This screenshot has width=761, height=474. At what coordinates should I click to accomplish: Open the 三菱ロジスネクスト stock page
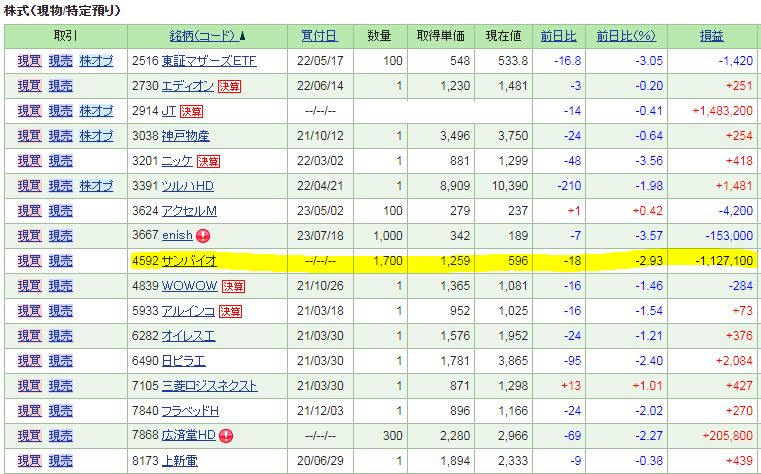pos(210,386)
